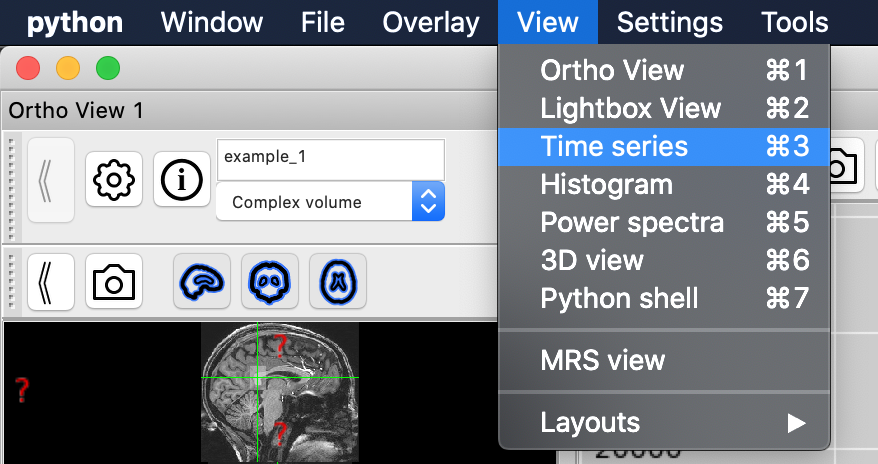Open the Complex volume overlay type dropdown

point(330,202)
